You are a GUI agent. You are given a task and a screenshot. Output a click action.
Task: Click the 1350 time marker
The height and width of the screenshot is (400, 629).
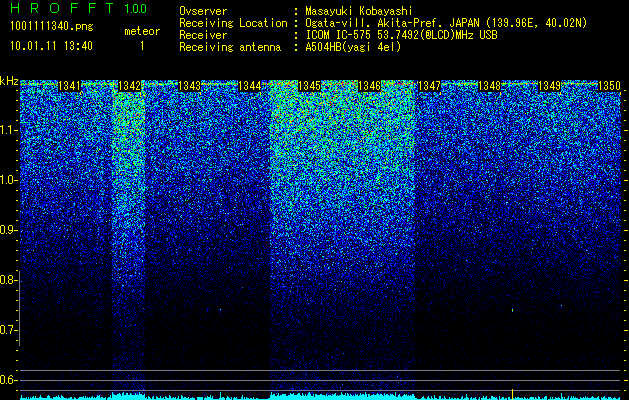[609, 86]
